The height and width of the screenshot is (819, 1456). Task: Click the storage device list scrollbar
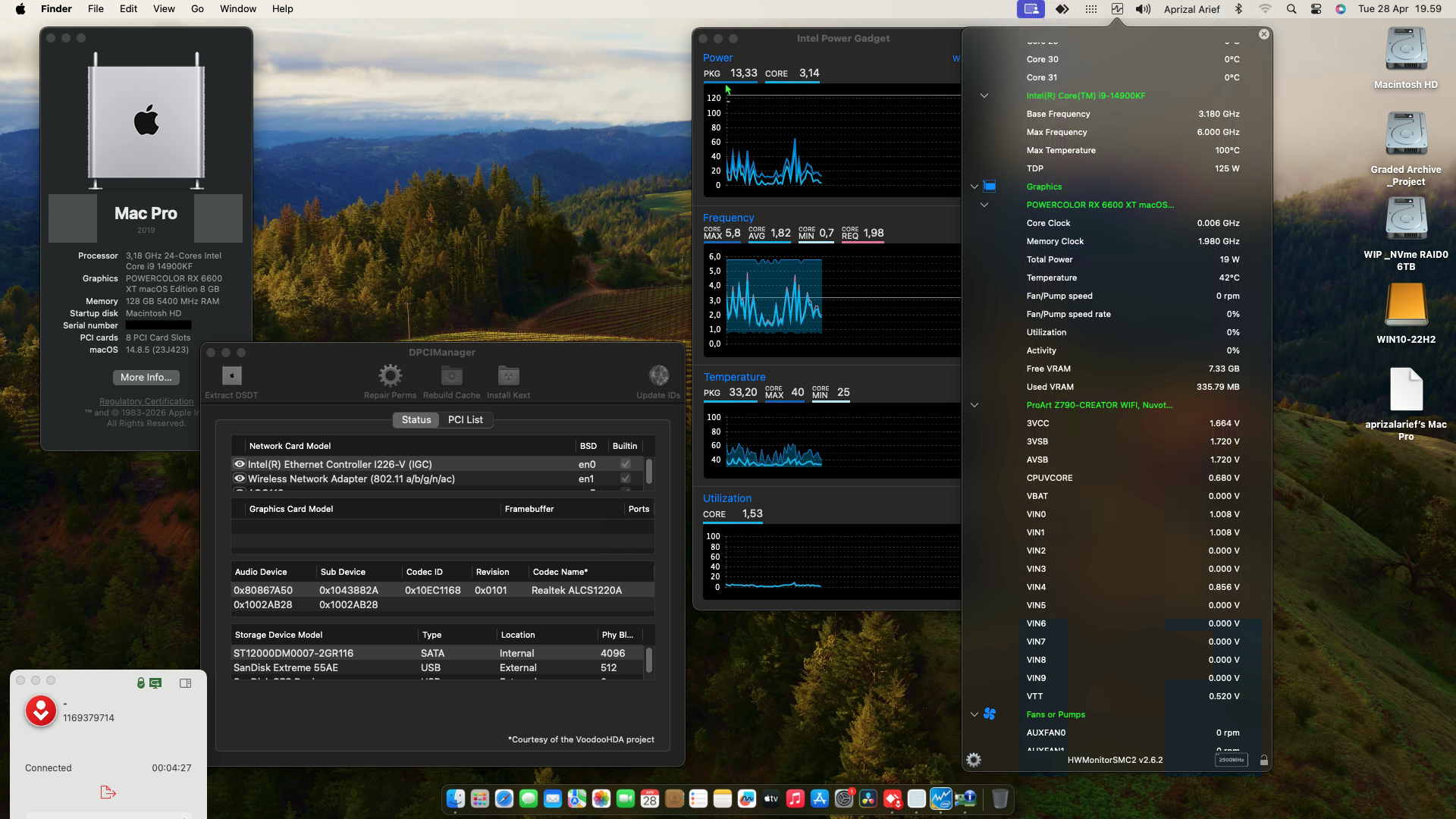point(649,660)
